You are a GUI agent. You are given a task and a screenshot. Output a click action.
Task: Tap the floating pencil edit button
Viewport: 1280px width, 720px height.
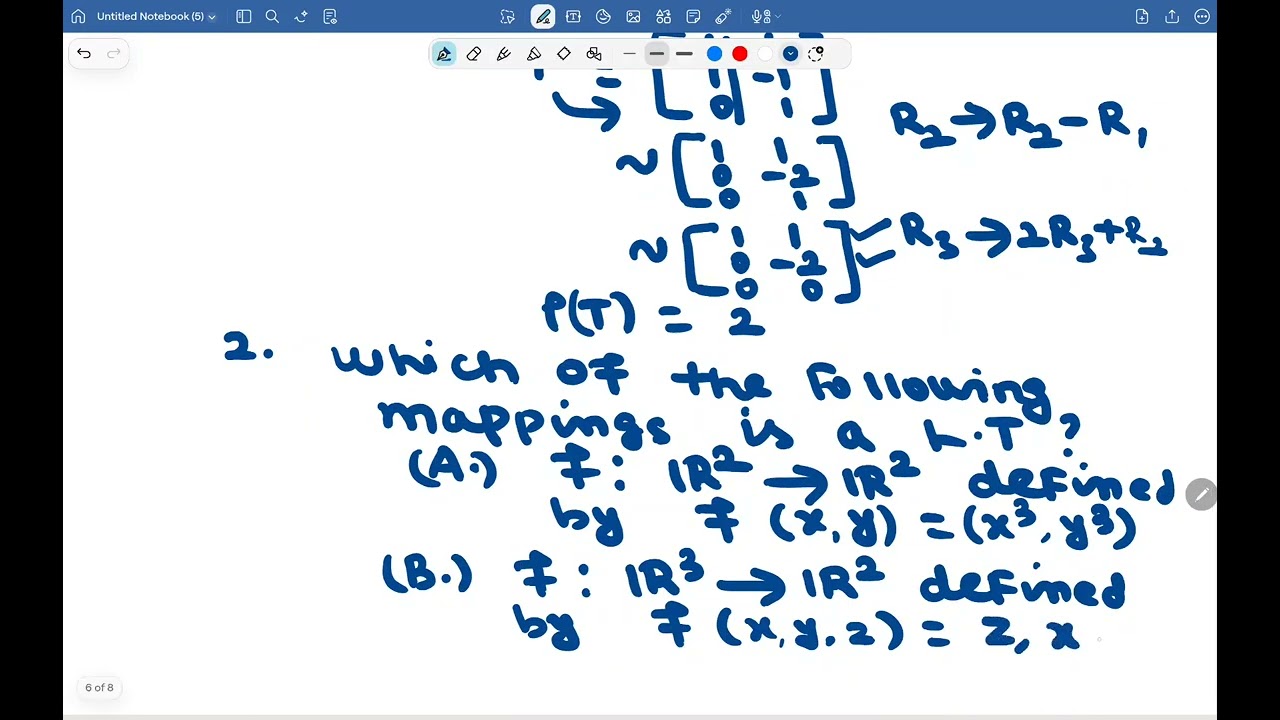tap(1201, 494)
